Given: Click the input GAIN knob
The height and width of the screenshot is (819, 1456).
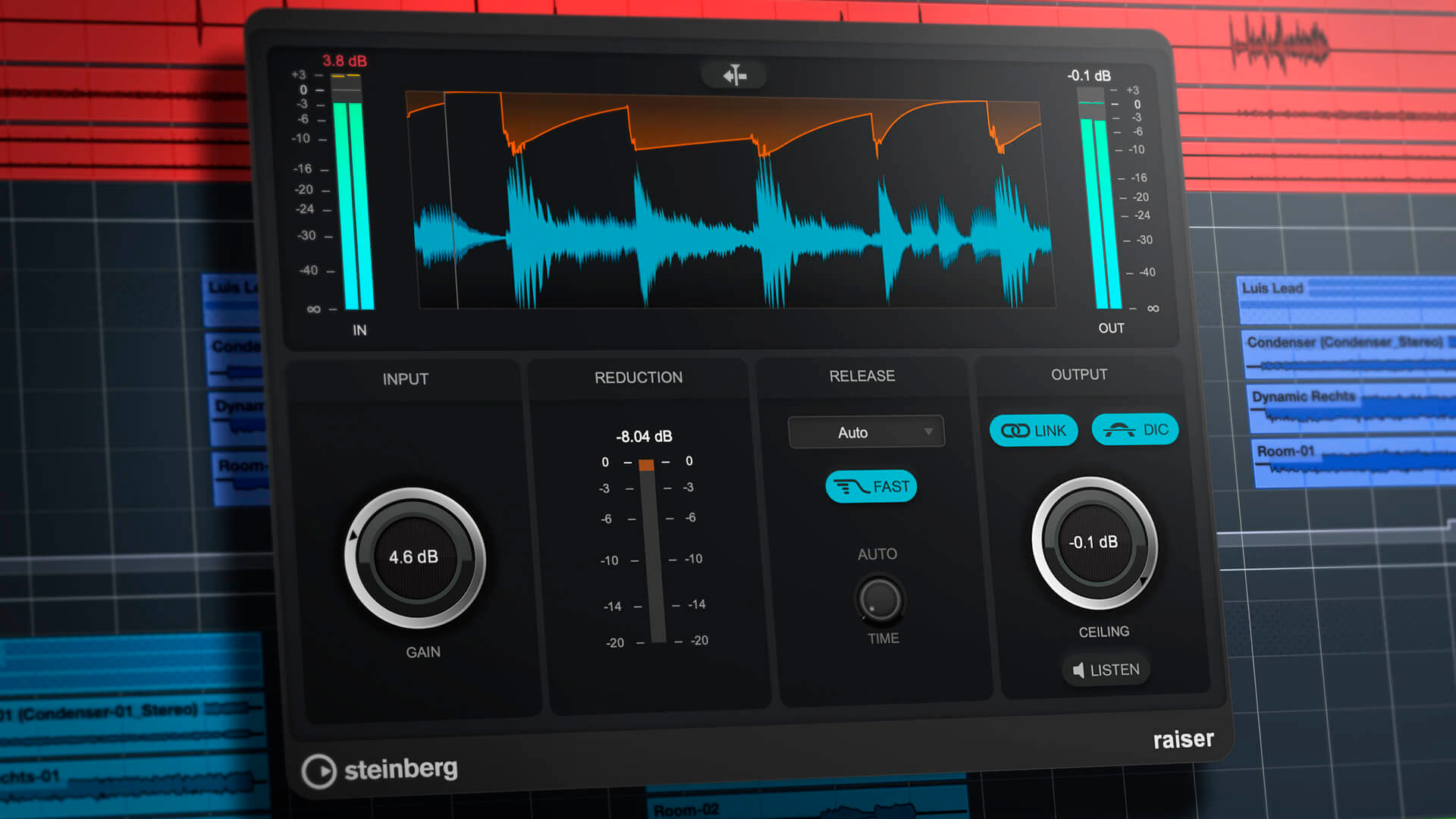Looking at the screenshot, I should pyautogui.click(x=414, y=557).
